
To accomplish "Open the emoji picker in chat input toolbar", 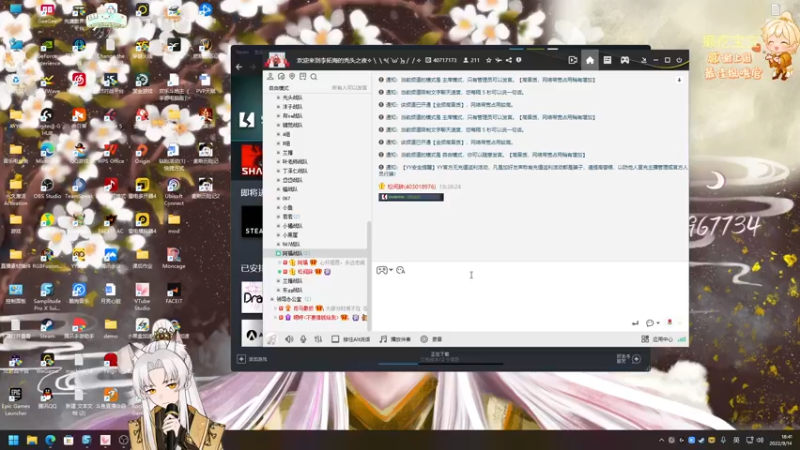I will pos(401,270).
